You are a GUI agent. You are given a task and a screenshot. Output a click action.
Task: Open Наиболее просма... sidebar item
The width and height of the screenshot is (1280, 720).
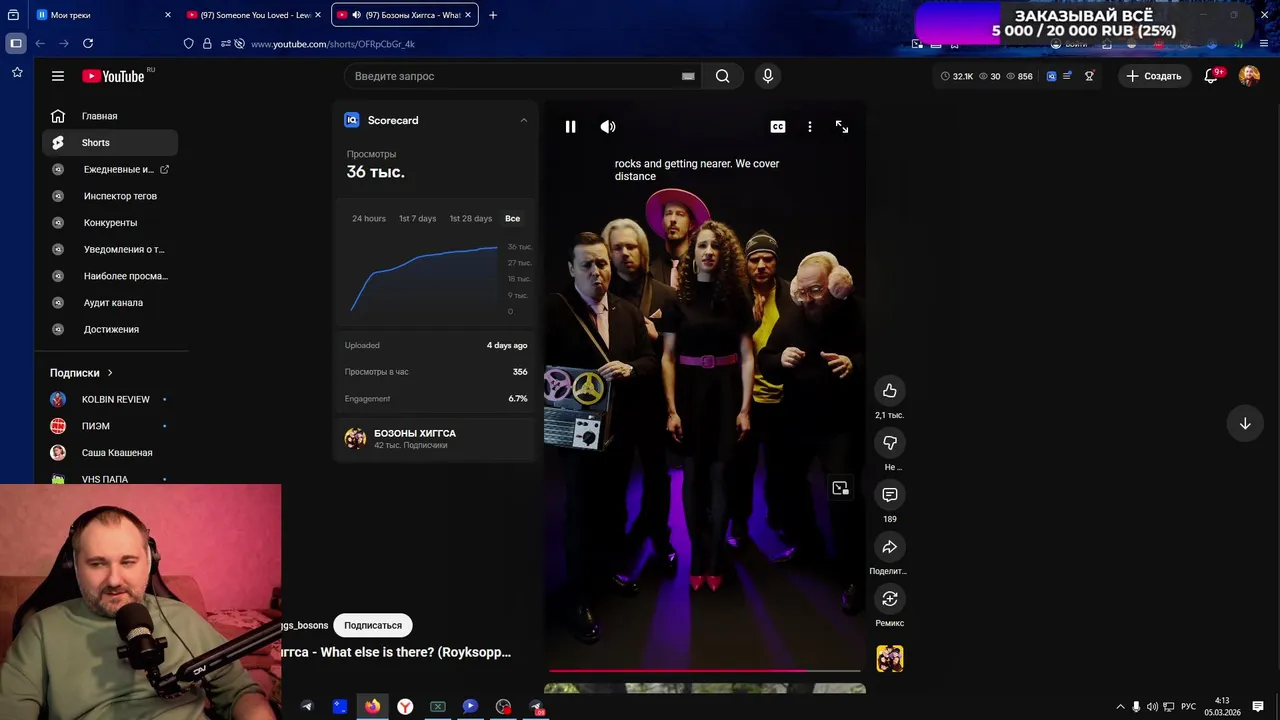tap(110, 276)
